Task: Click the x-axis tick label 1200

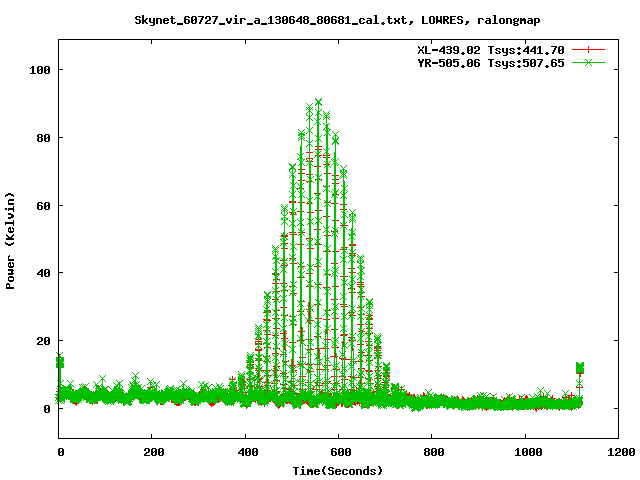Action: tap(621, 452)
